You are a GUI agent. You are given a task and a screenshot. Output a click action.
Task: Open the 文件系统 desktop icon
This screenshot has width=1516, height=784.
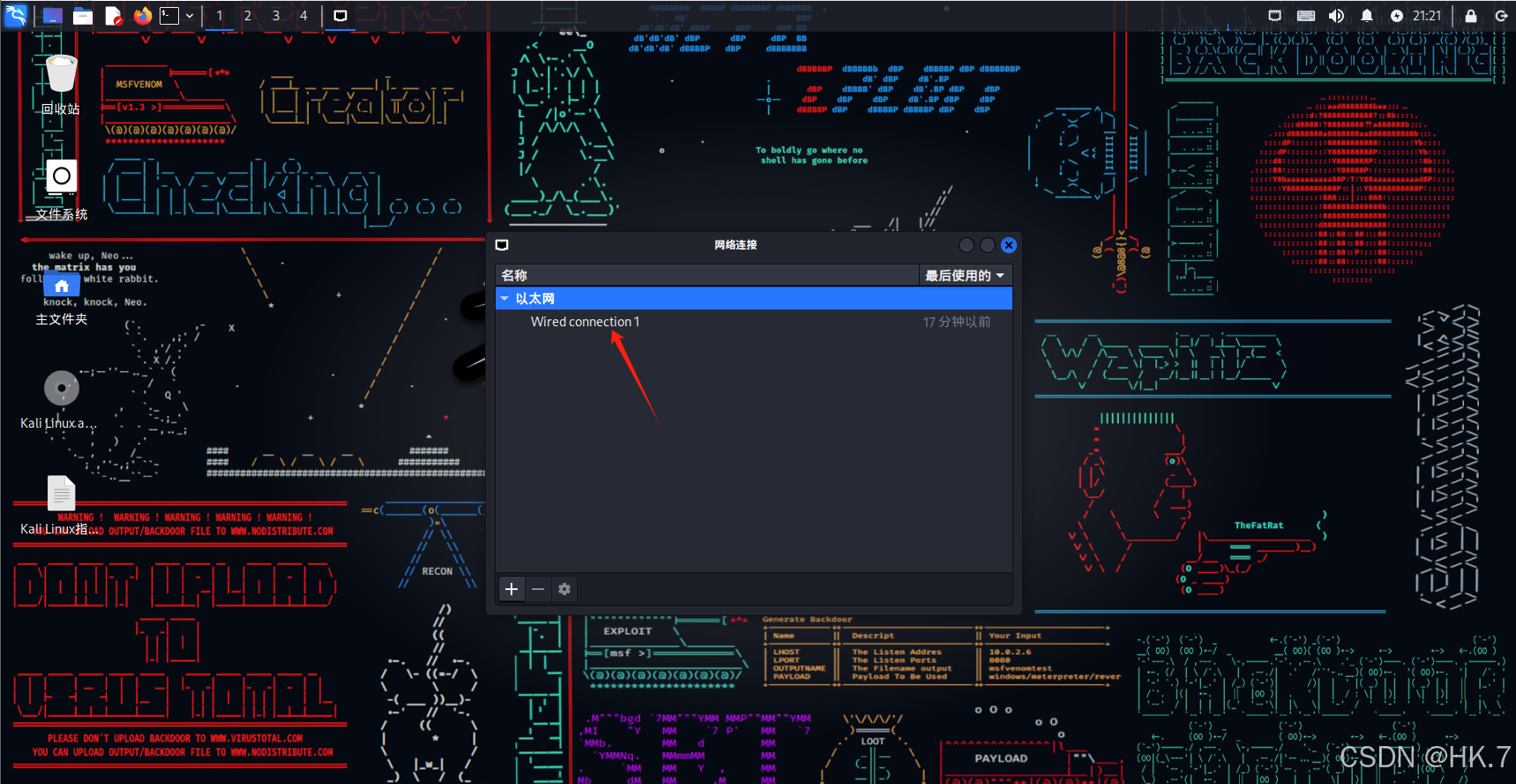pyautogui.click(x=61, y=190)
